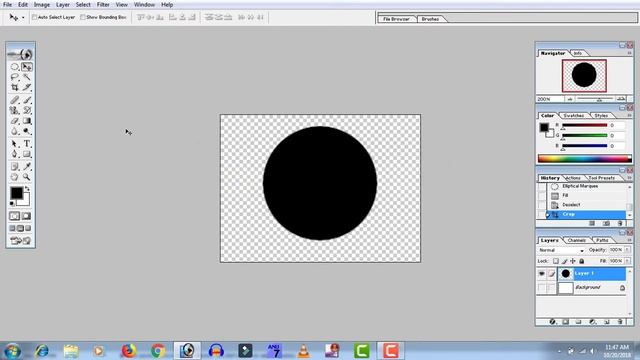Switch to Standard Mode editing

tap(15, 216)
